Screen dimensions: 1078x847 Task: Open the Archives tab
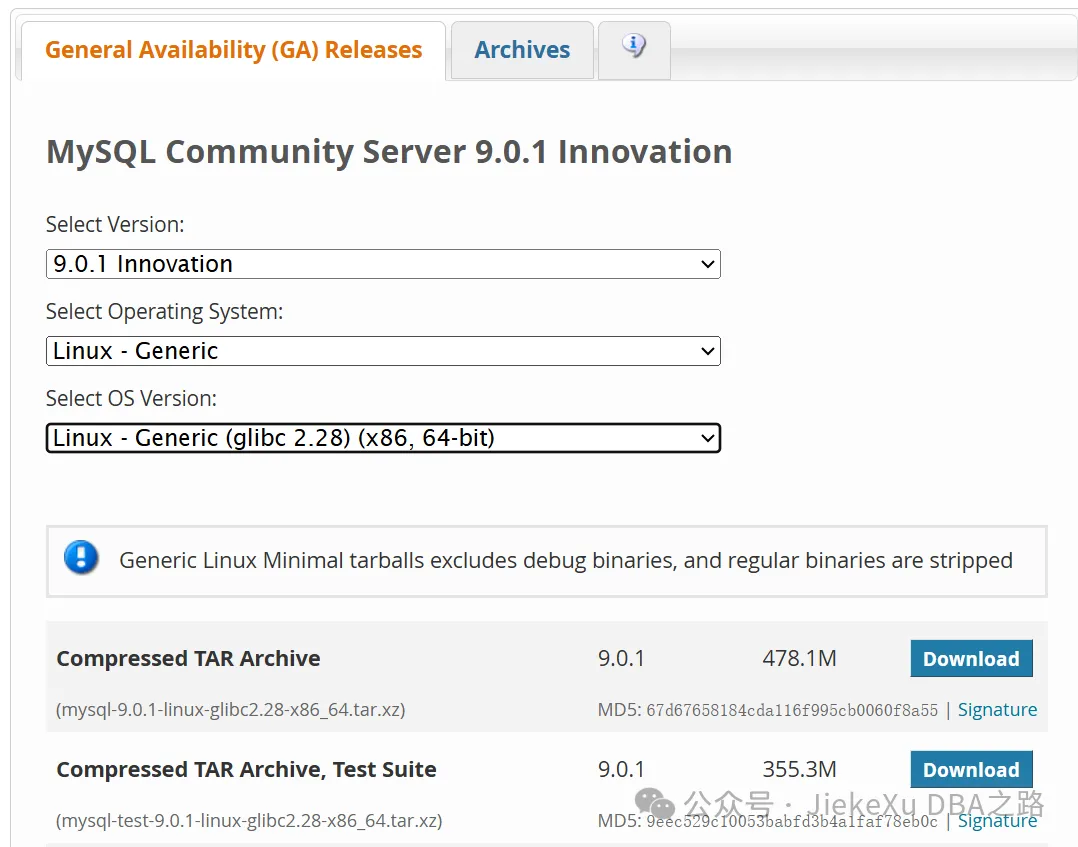point(522,50)
